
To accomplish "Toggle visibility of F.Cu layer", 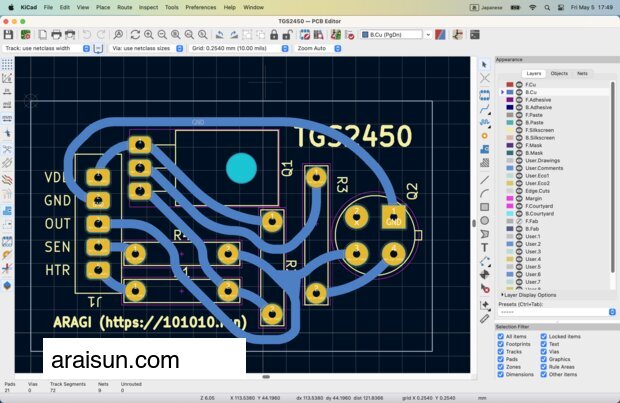I will click(x=520, y=85).
